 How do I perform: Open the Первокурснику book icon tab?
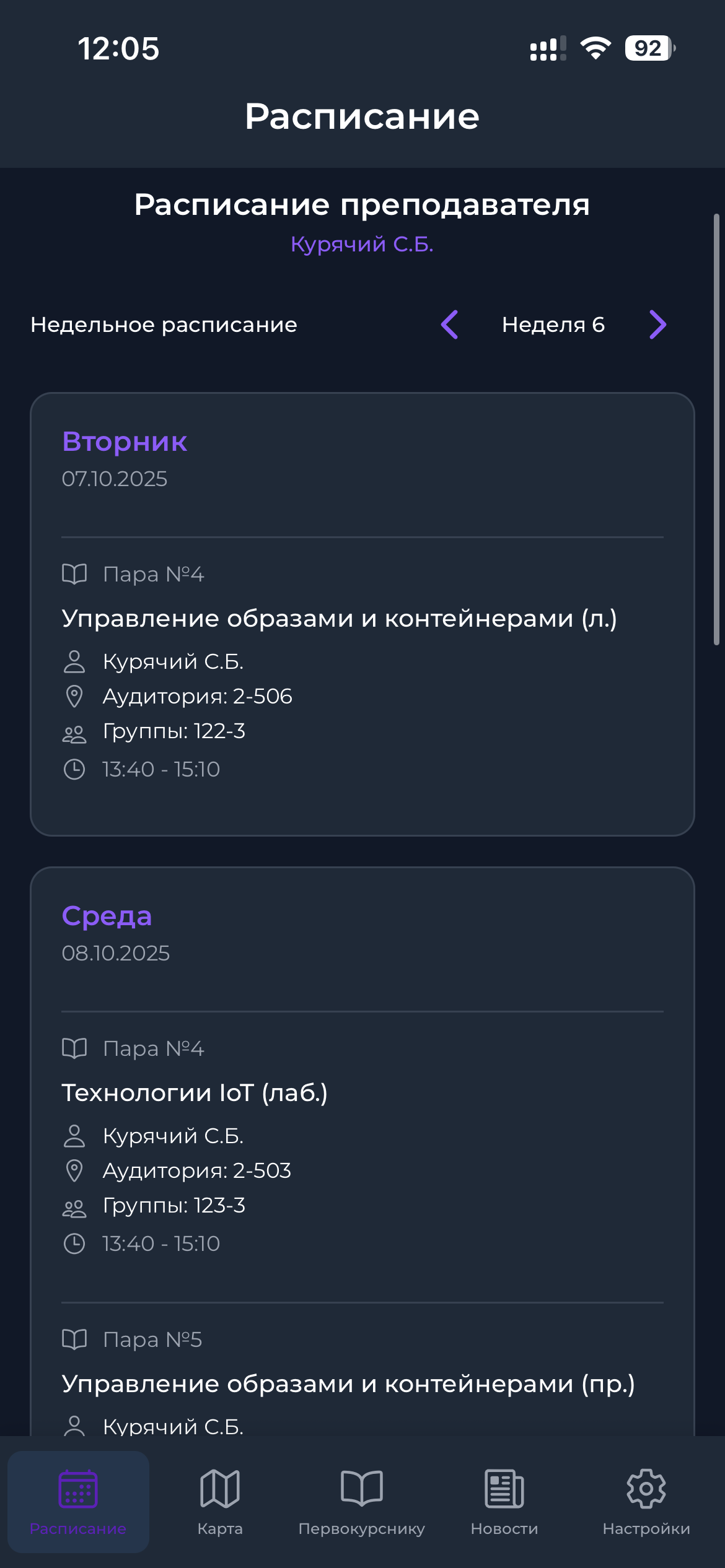pyautogui.click(x=362, y=1489)
